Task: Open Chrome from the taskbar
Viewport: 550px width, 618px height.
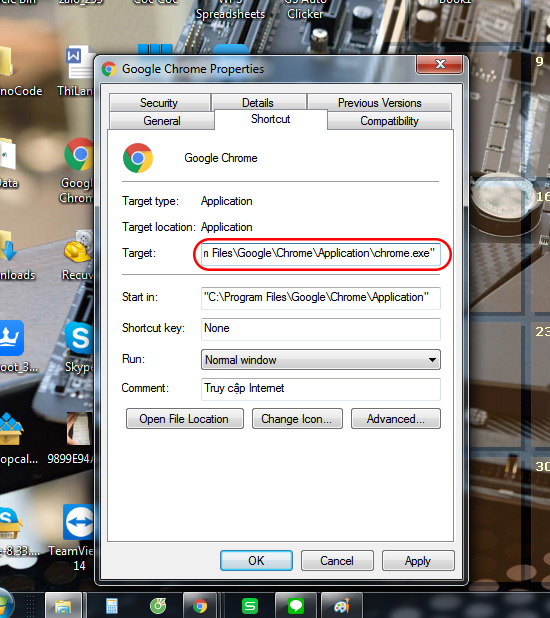Action: tap(200, 606)
